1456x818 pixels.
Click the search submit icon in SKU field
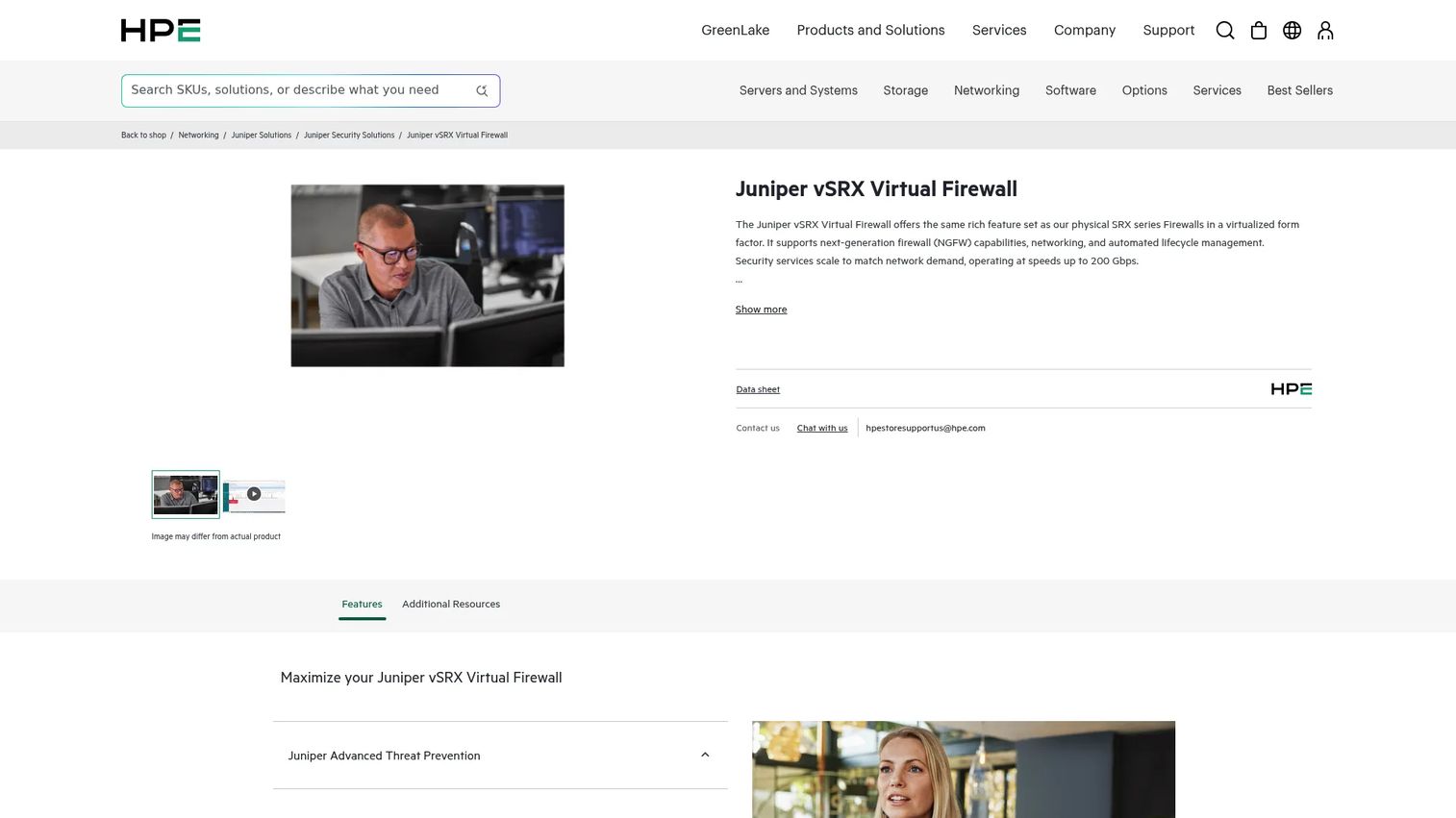pos(482,90)
